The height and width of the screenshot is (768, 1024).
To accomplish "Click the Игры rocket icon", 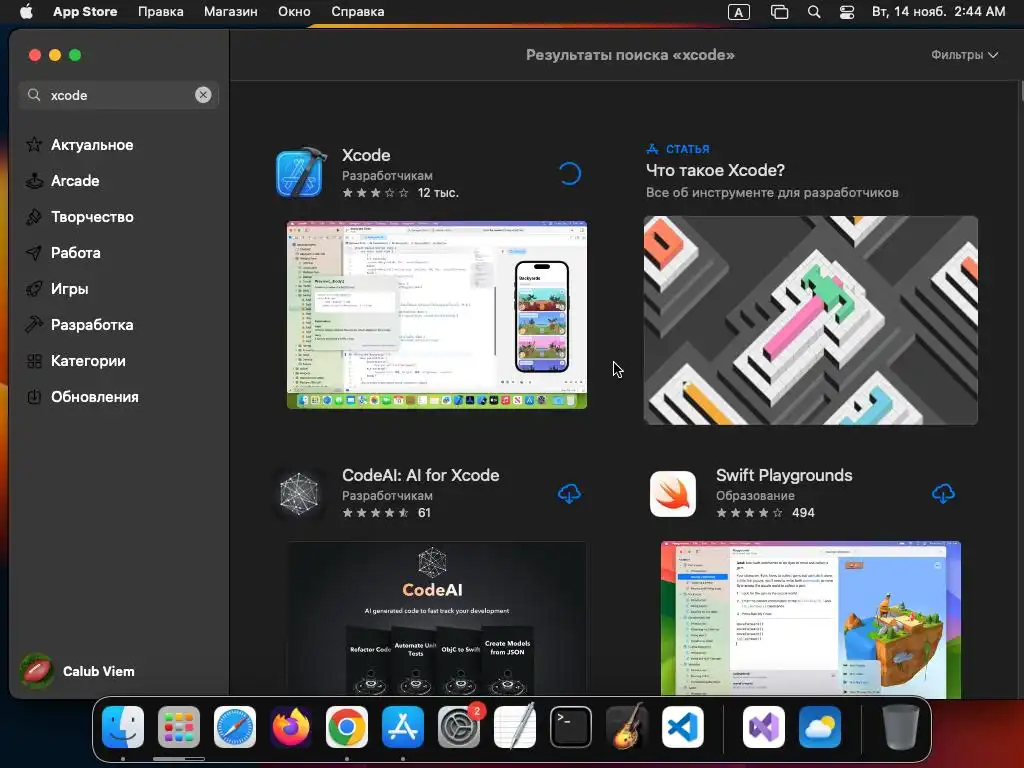I will (x=34, y=289).
